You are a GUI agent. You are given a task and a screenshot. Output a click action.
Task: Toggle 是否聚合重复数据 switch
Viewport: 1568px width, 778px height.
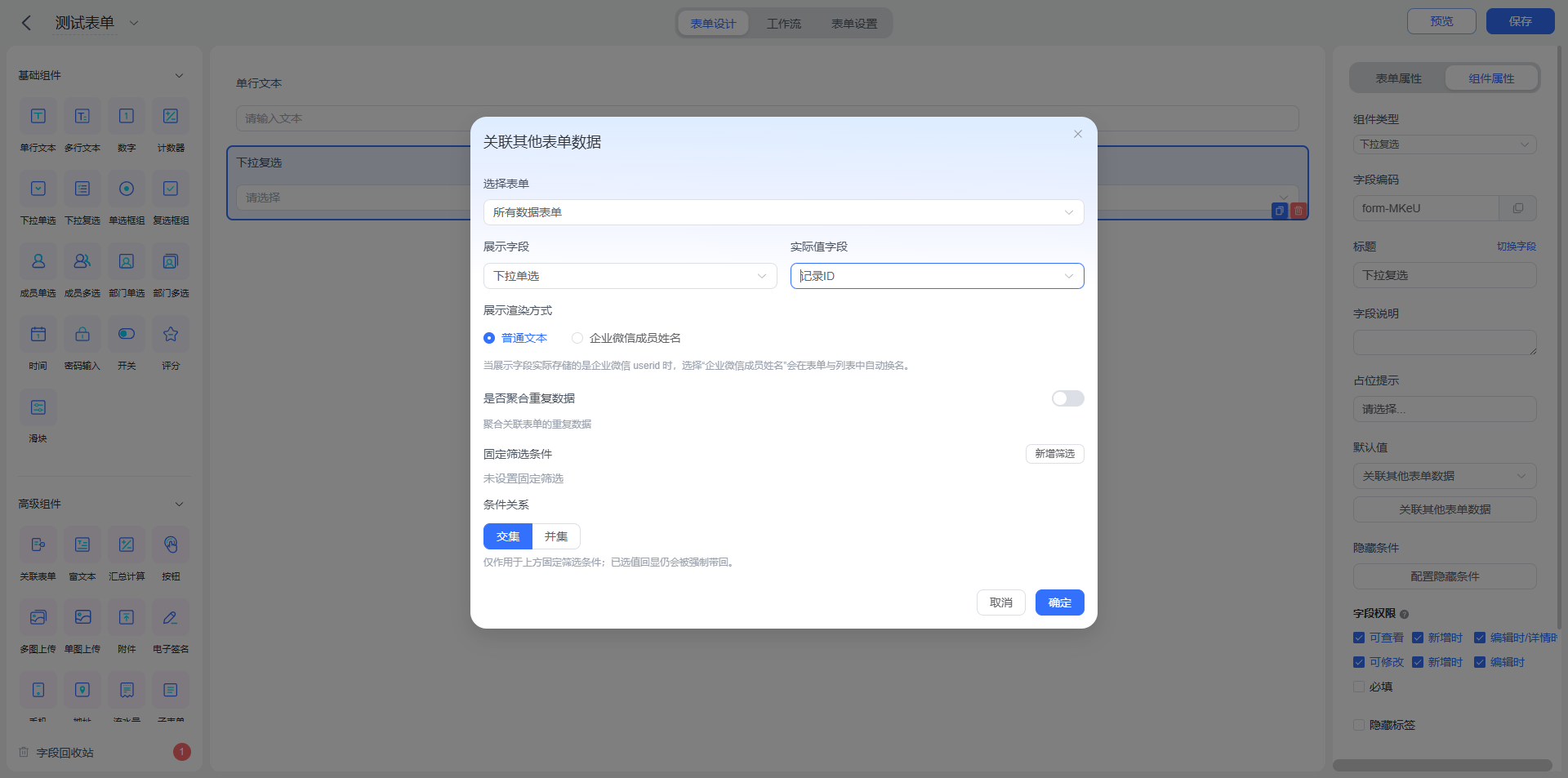coord(1067,398)
